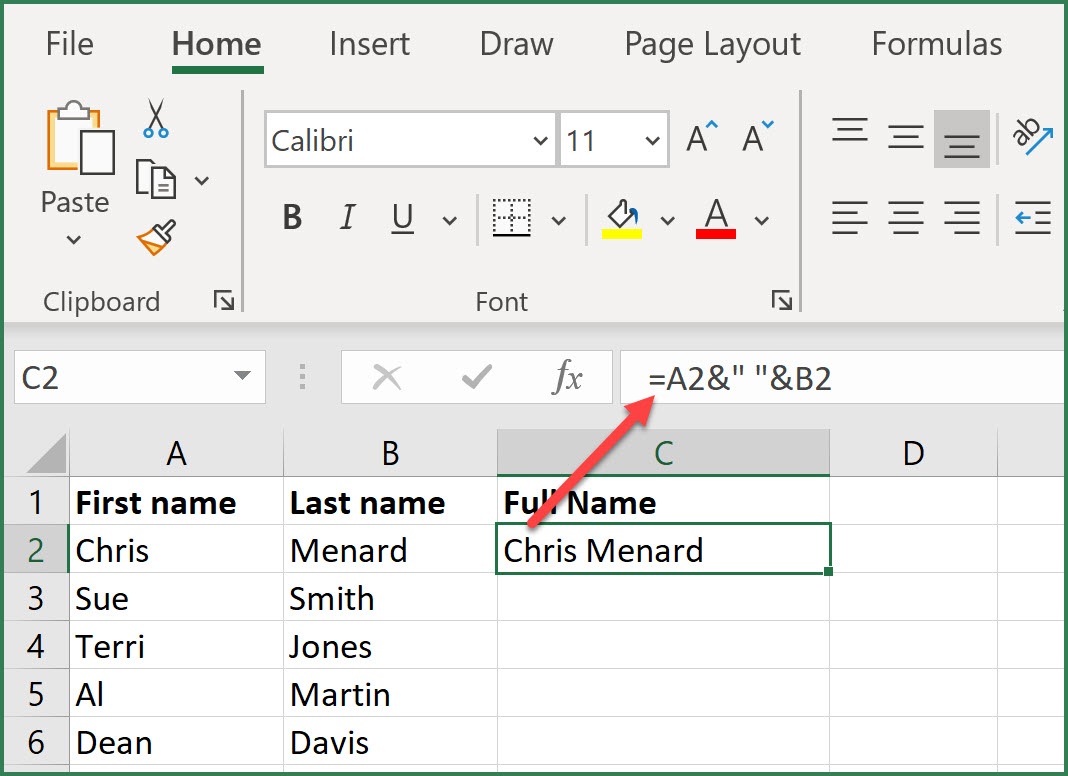
Task: Align text to the left
Action: [849, 218]
